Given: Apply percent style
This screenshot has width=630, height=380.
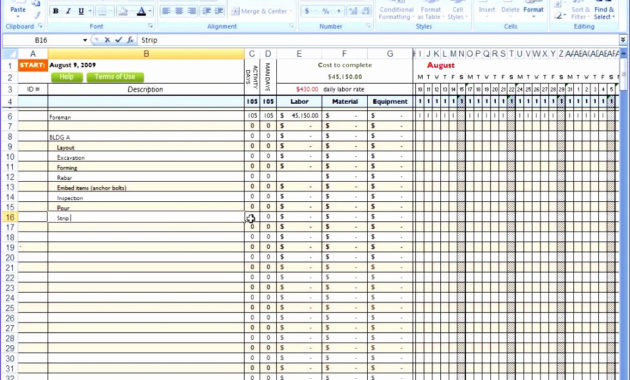Looking at the screenshot, I should 325,11.
